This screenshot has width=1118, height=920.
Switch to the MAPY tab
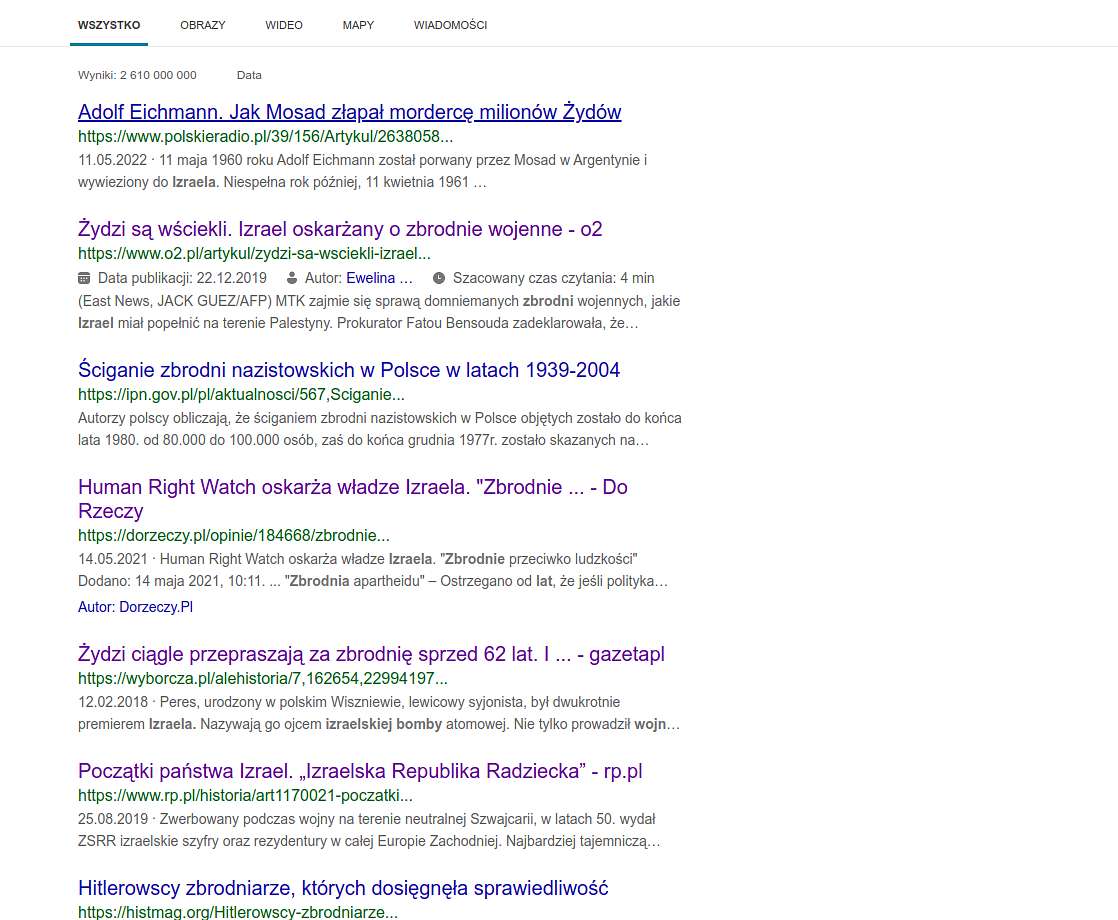point(358,25)
